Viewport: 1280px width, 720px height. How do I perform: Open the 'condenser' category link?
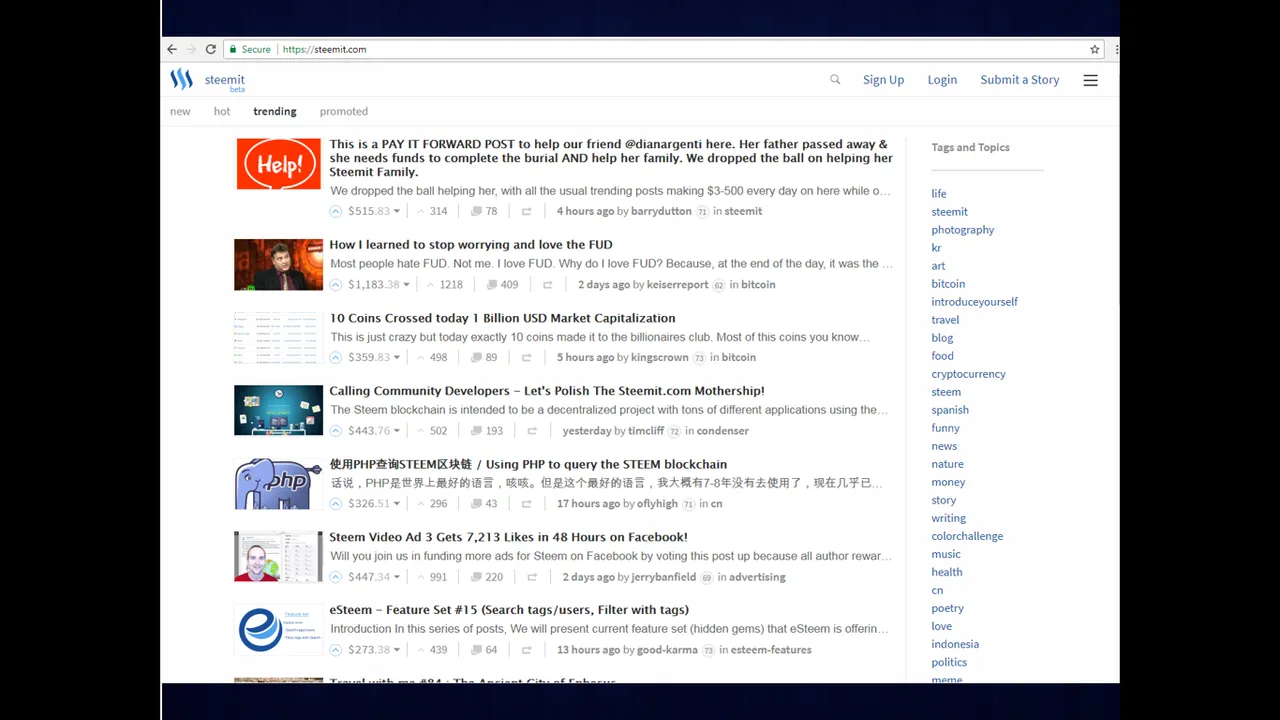tap(723, 430)
